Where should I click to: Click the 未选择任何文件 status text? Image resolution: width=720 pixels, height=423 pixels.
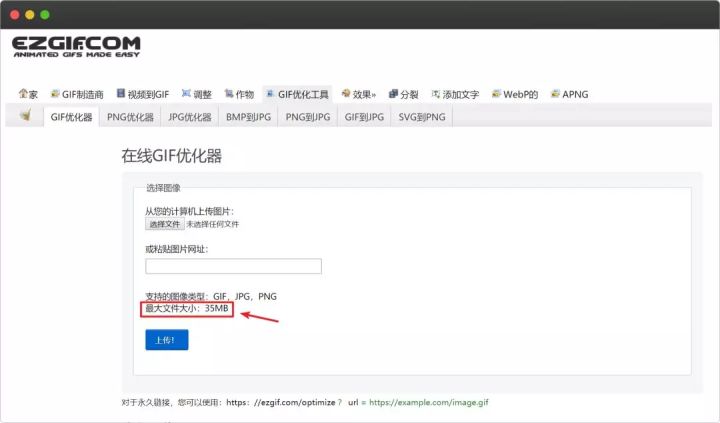213,224
